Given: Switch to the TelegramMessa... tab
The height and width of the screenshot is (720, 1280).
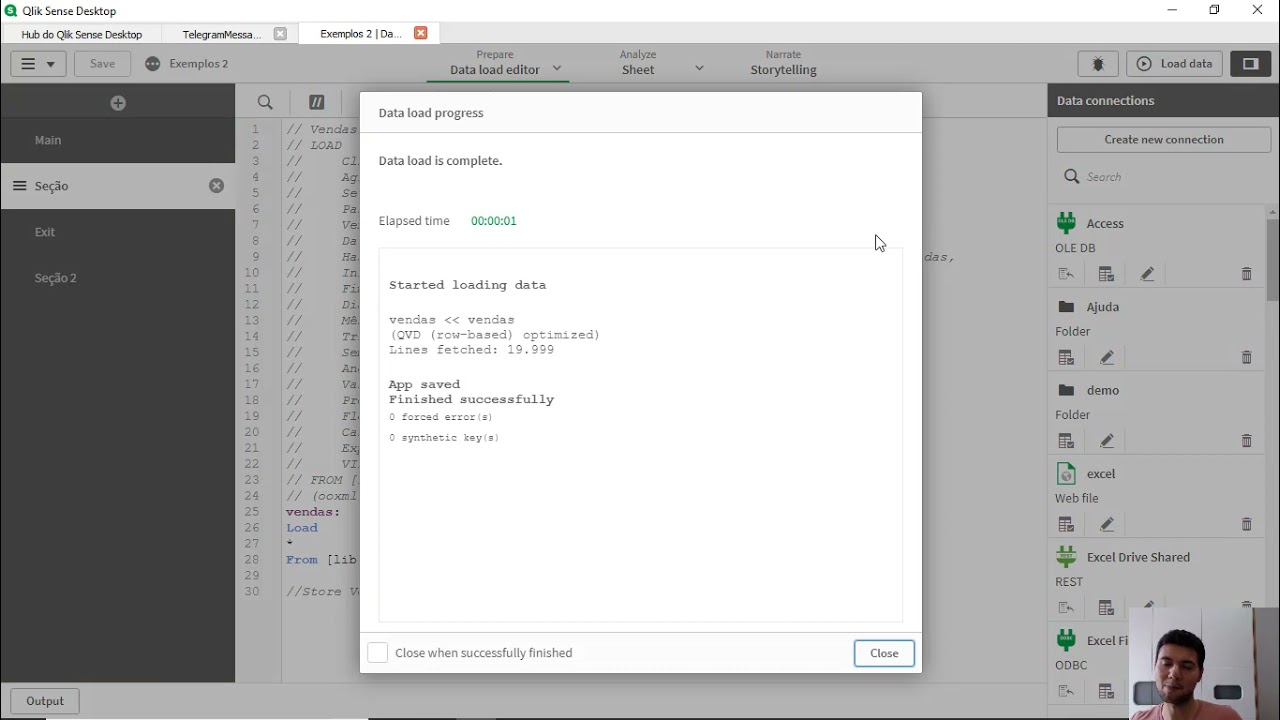Looking at the screenshot, I should click(x=222, y=34).
